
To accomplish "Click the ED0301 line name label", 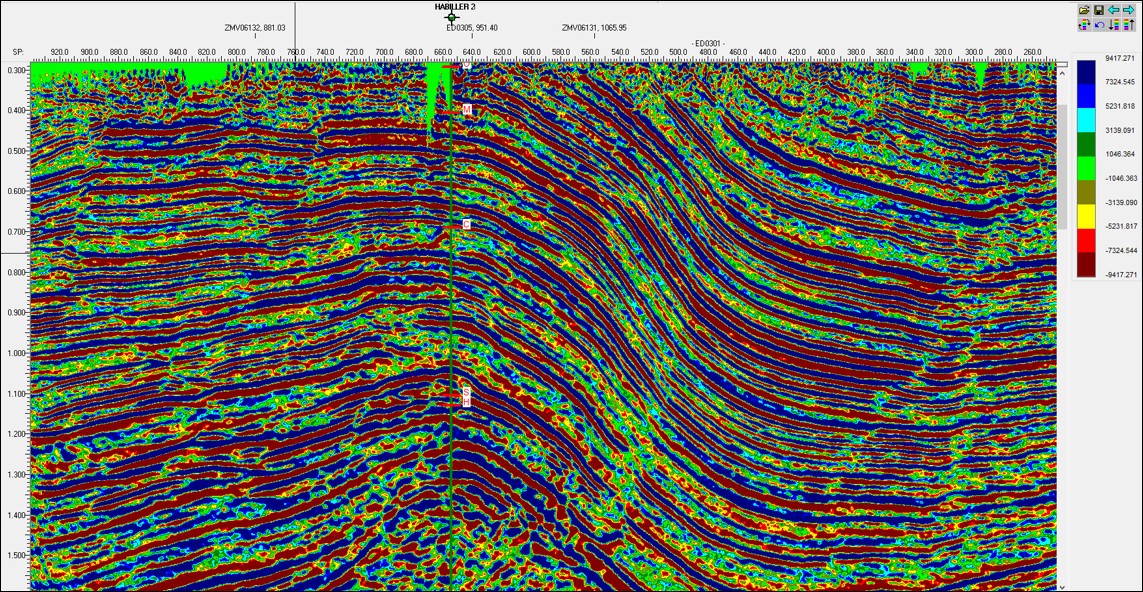I will [x=707, y=44].
